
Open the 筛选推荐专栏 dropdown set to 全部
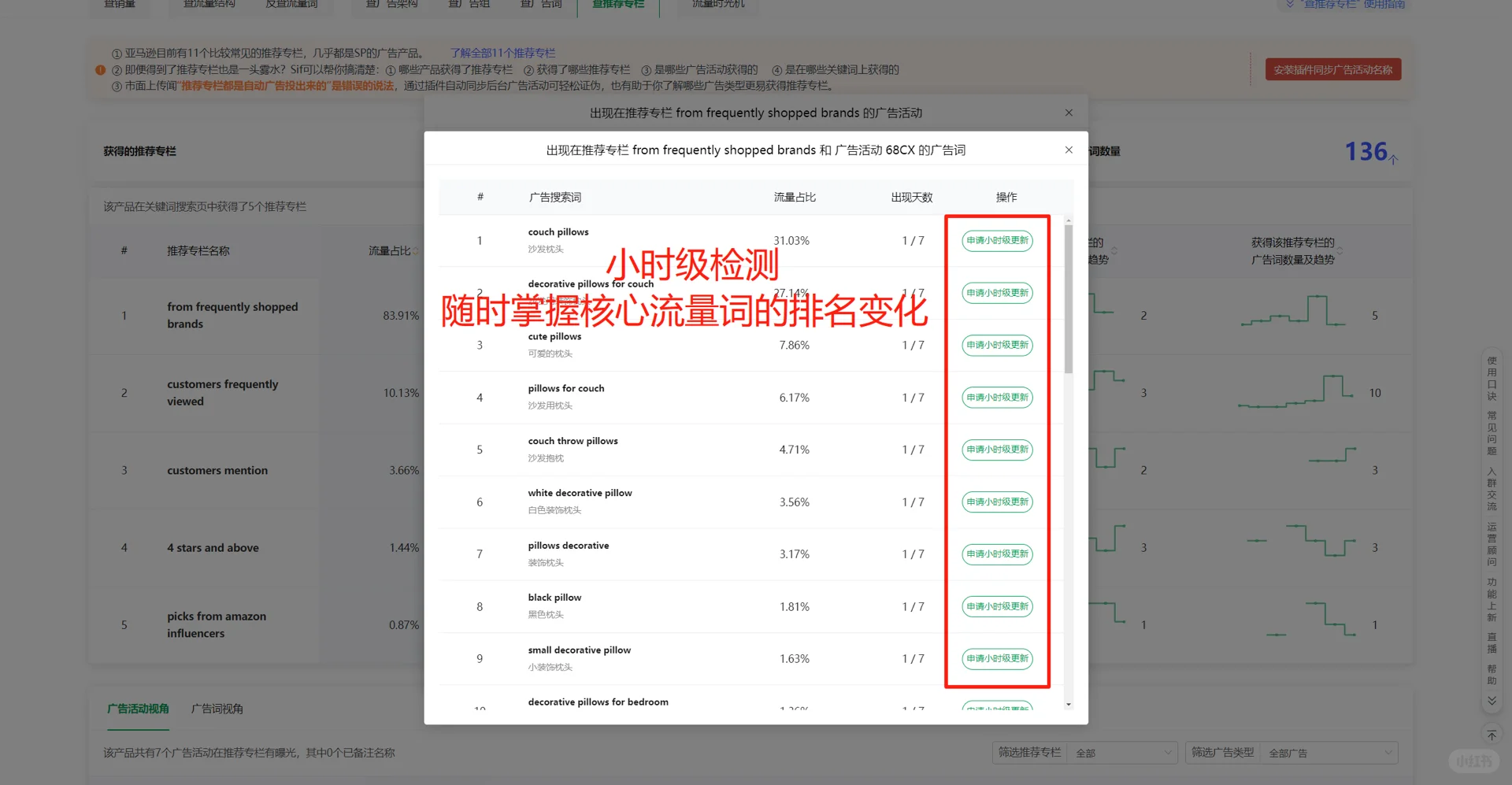coord(1122,753)
